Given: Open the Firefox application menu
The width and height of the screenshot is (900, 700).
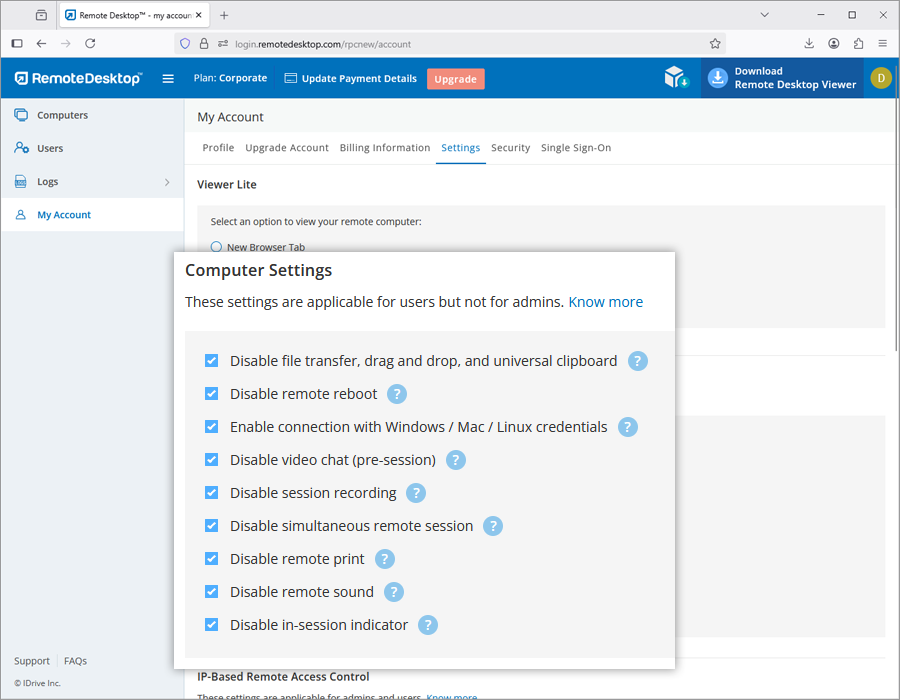Looking at the screenshot, I should (x=882, y=44).
